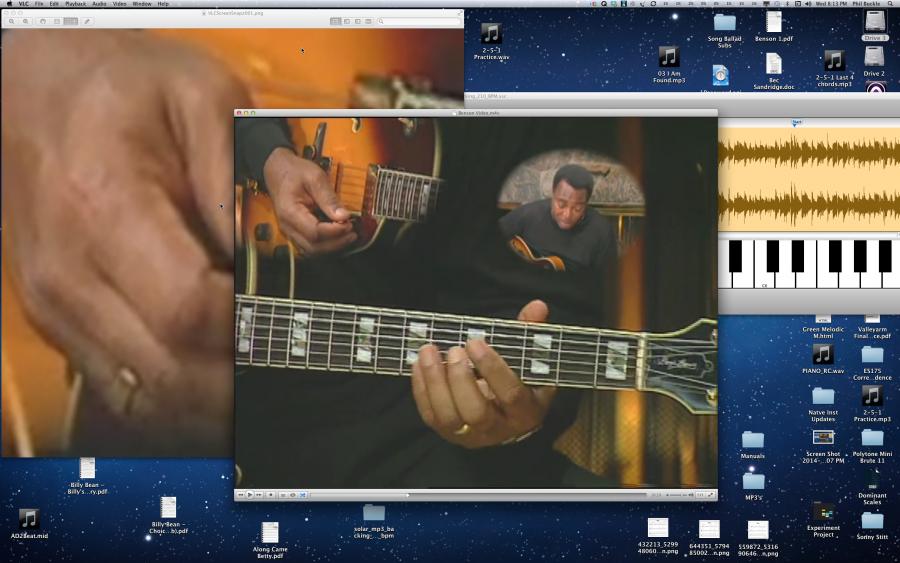Click the zoom out magnifier in Preview toolbar
Screen dimensions: 900x563
[11, 21]
